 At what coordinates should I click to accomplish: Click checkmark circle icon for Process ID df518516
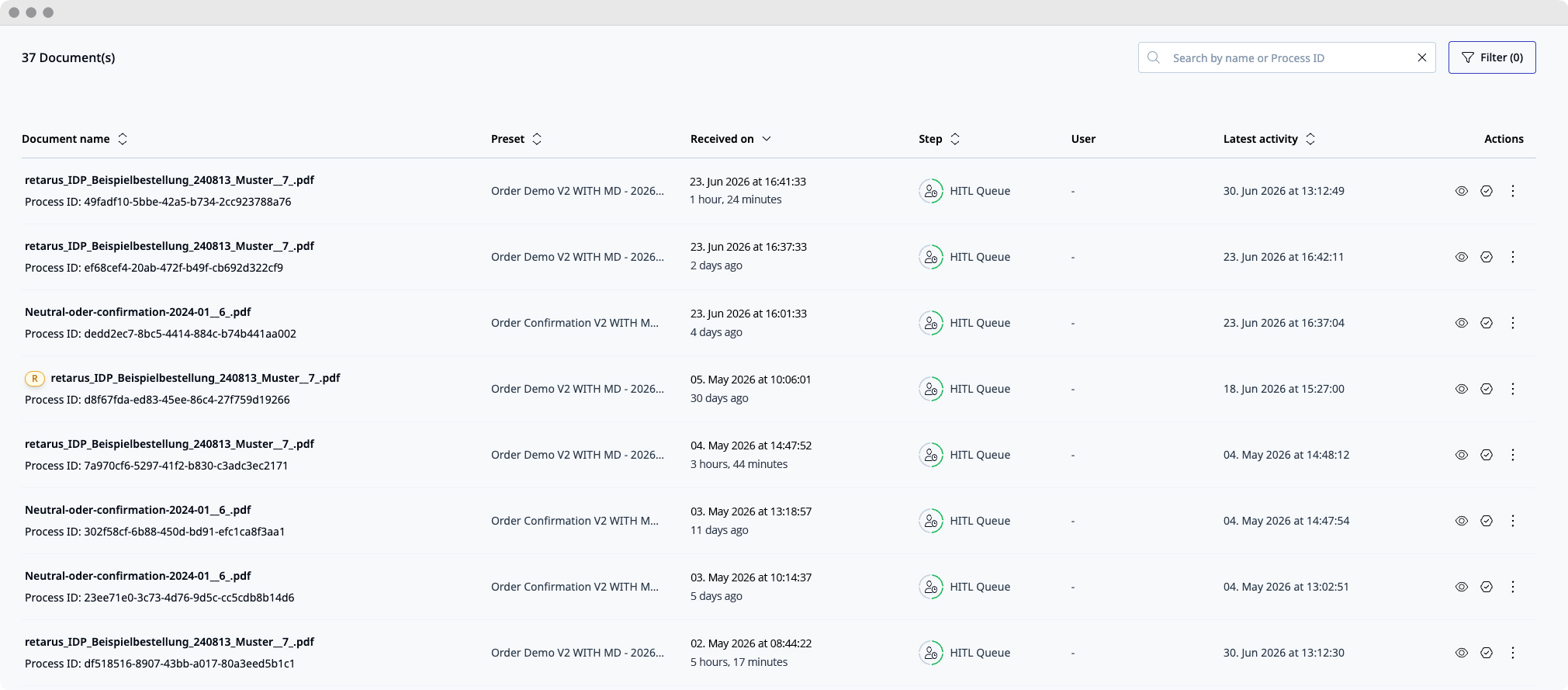[1487, 653]
